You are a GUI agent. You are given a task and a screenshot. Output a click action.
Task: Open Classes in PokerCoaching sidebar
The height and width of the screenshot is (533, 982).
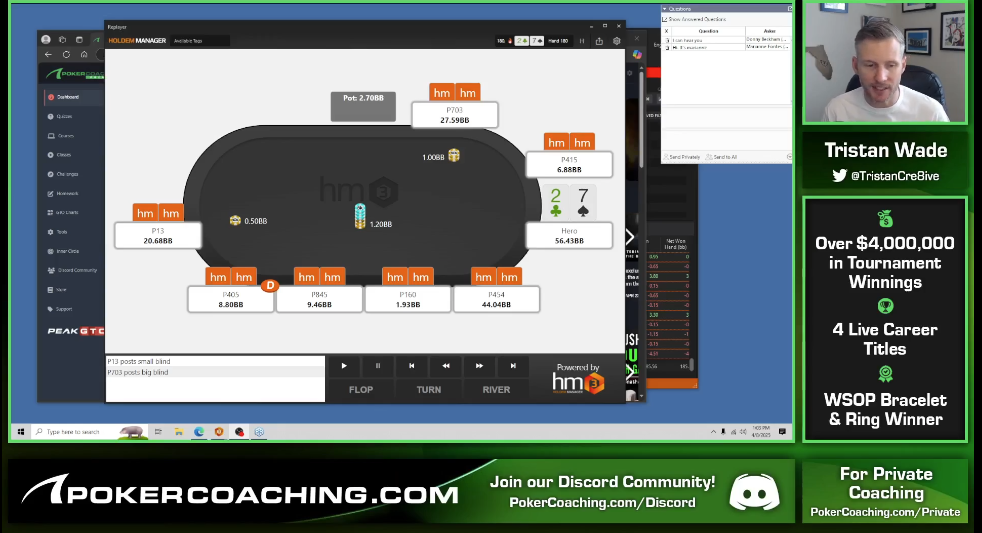click(64, 155)
